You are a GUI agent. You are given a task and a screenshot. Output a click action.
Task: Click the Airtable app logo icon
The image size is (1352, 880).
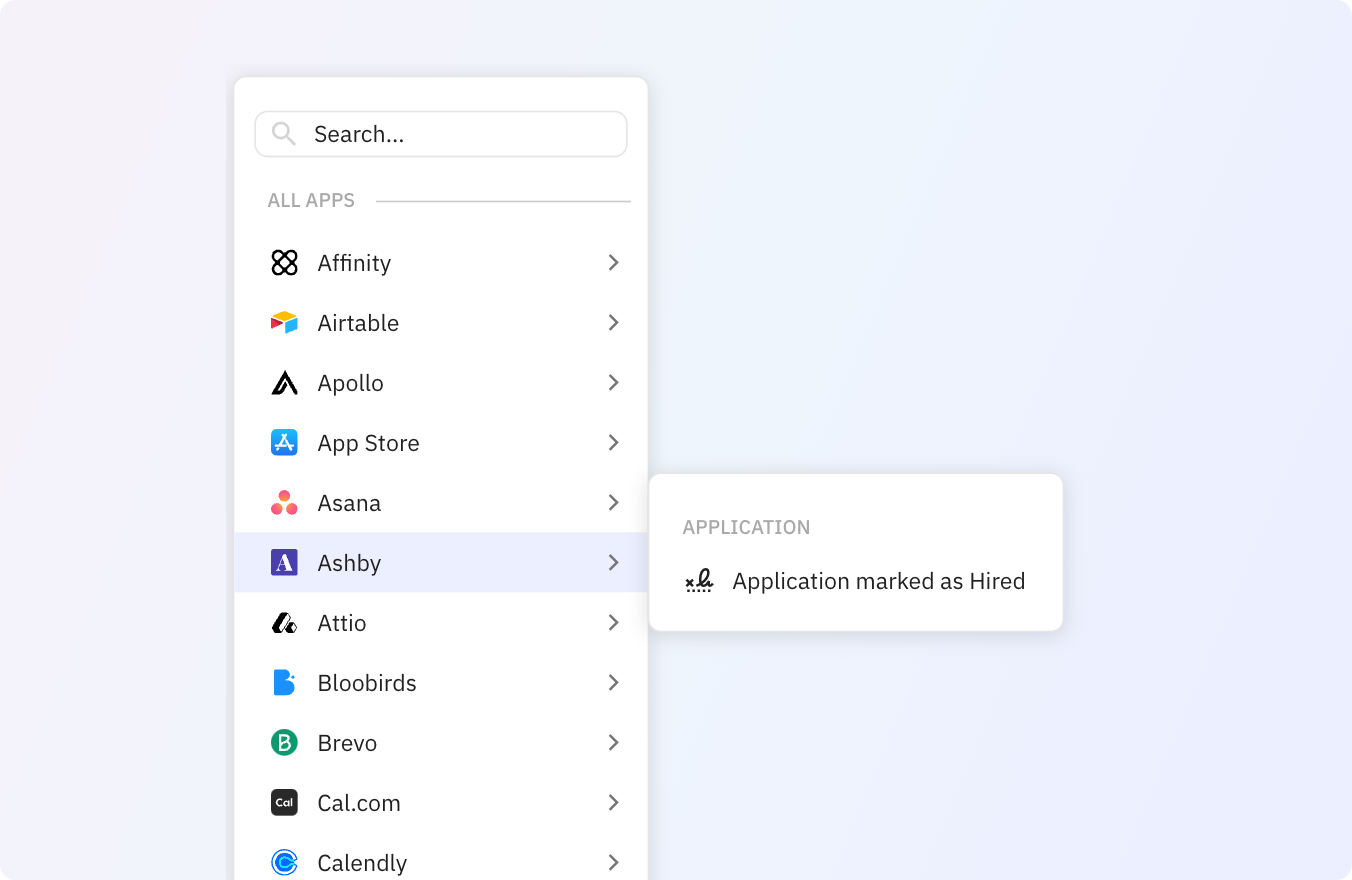[x=285, y=323]
